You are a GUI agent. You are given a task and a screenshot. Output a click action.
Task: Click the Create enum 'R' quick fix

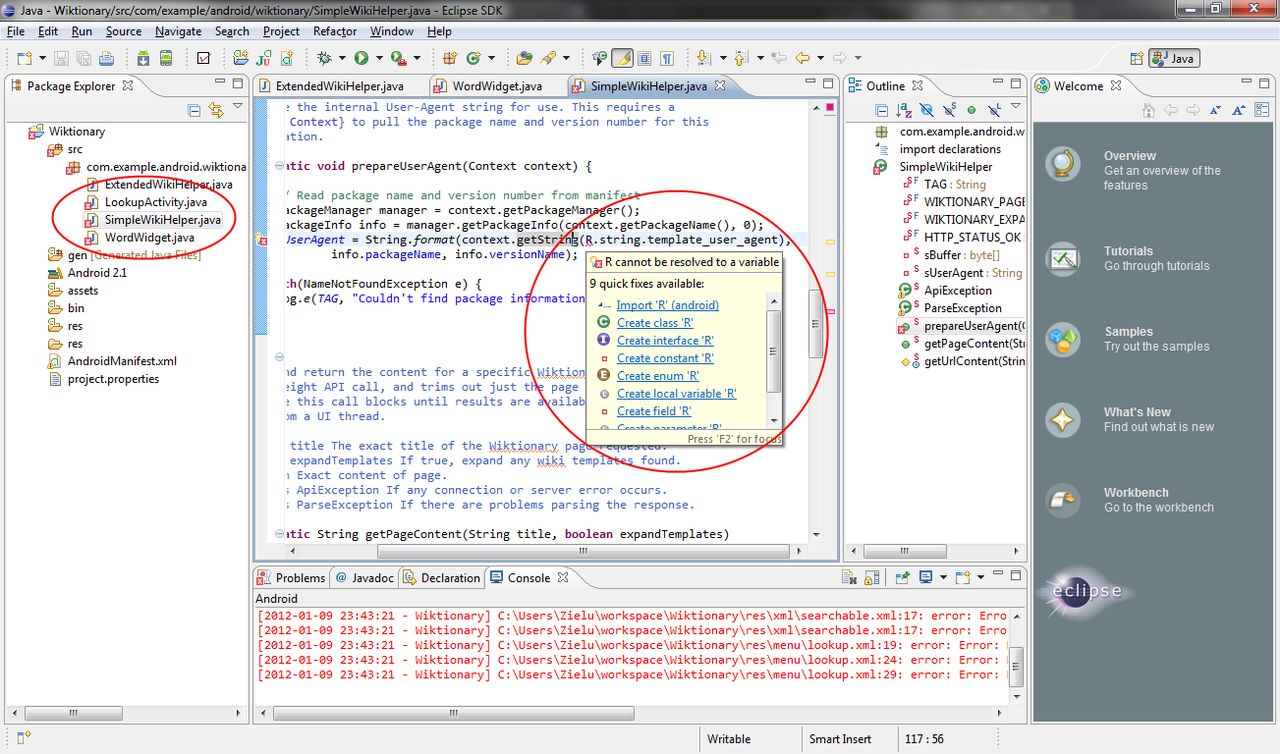658,376
